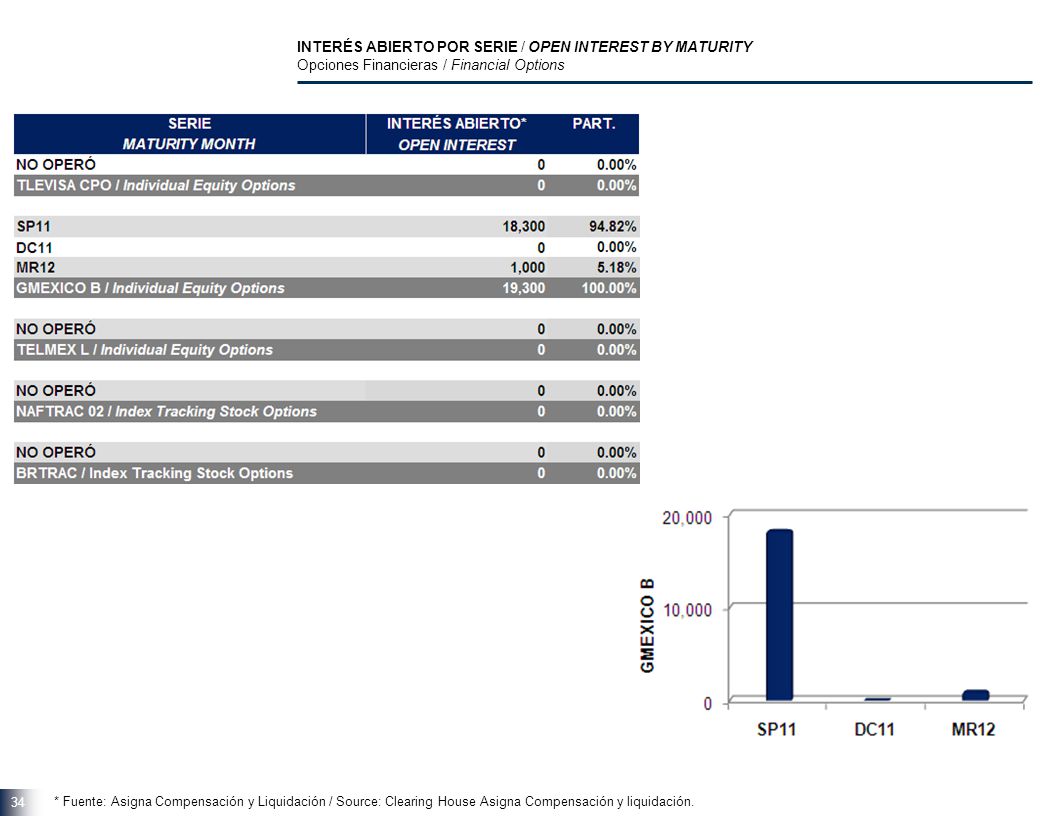Select the 'NAFTRAC 02 / Index Tracking Stock Options' row
The width and height of the screenshot is (1054, 816).
coord(327,411)
